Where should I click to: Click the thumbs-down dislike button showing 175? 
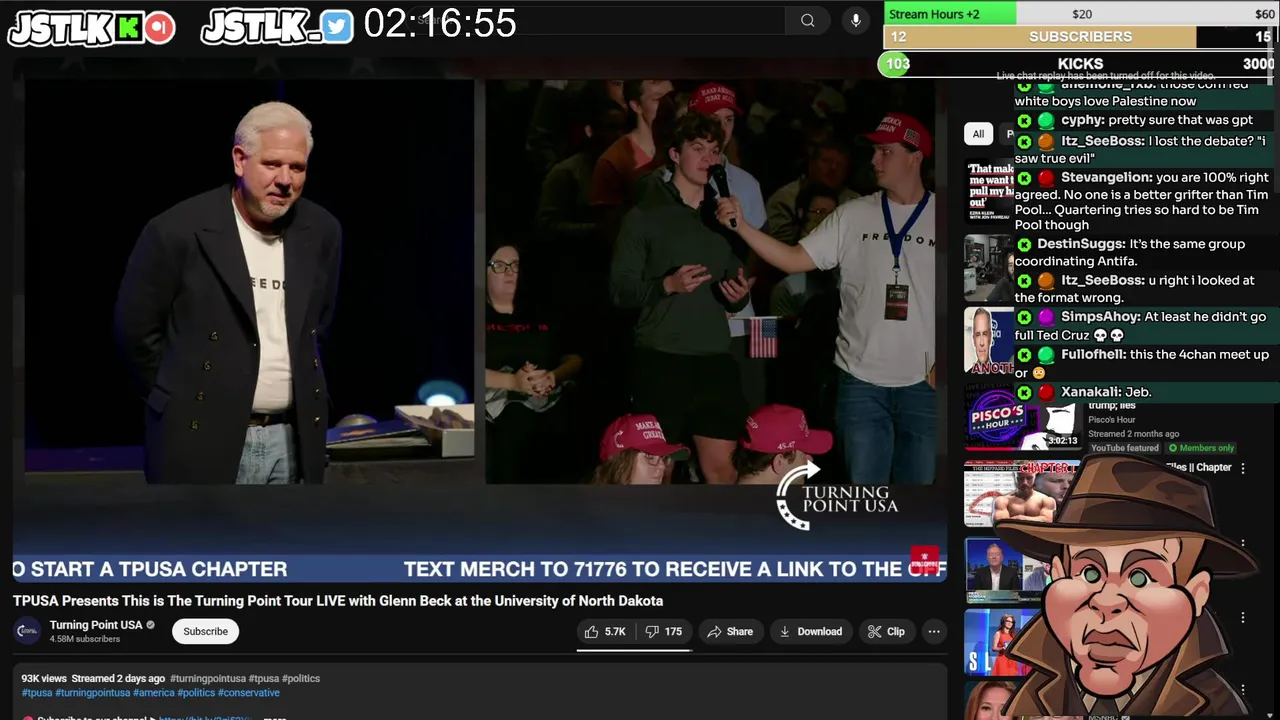pos(664,631)
